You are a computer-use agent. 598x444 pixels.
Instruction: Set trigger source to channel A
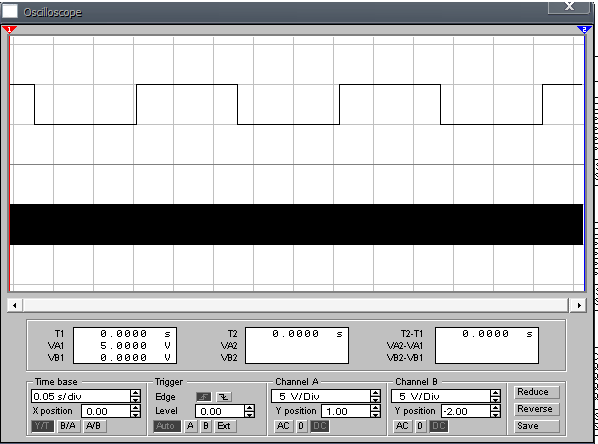190,426
